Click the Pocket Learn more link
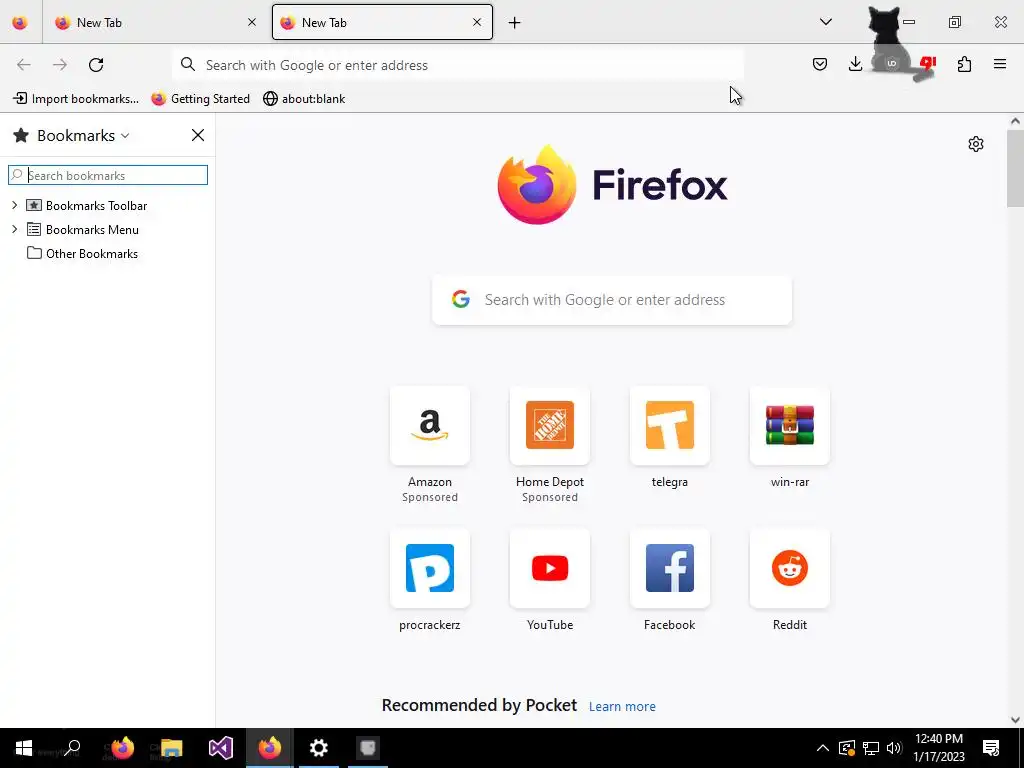This screenshot has height=768, width=1024. point(622,707)
